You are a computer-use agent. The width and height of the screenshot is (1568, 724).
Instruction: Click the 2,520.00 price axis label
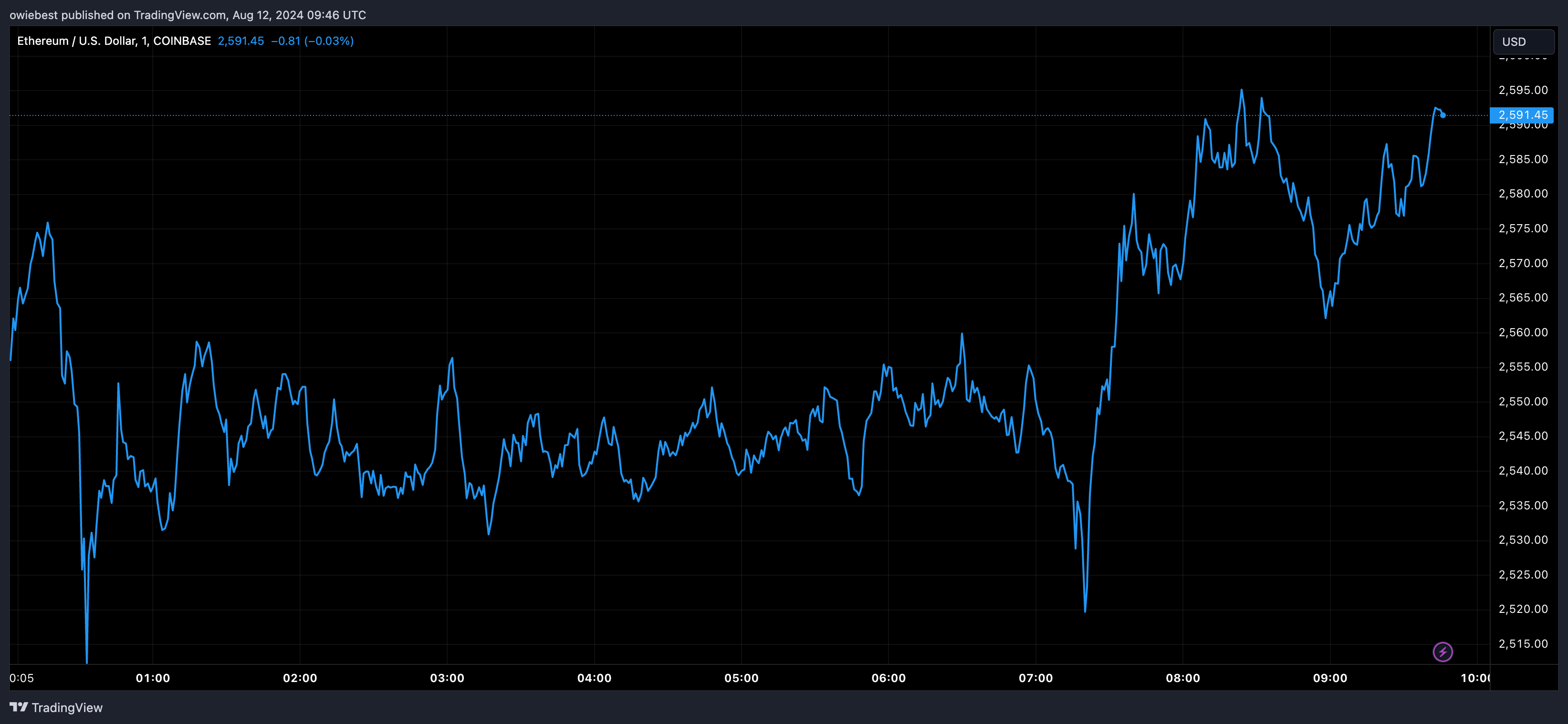tap(1523, 609)
